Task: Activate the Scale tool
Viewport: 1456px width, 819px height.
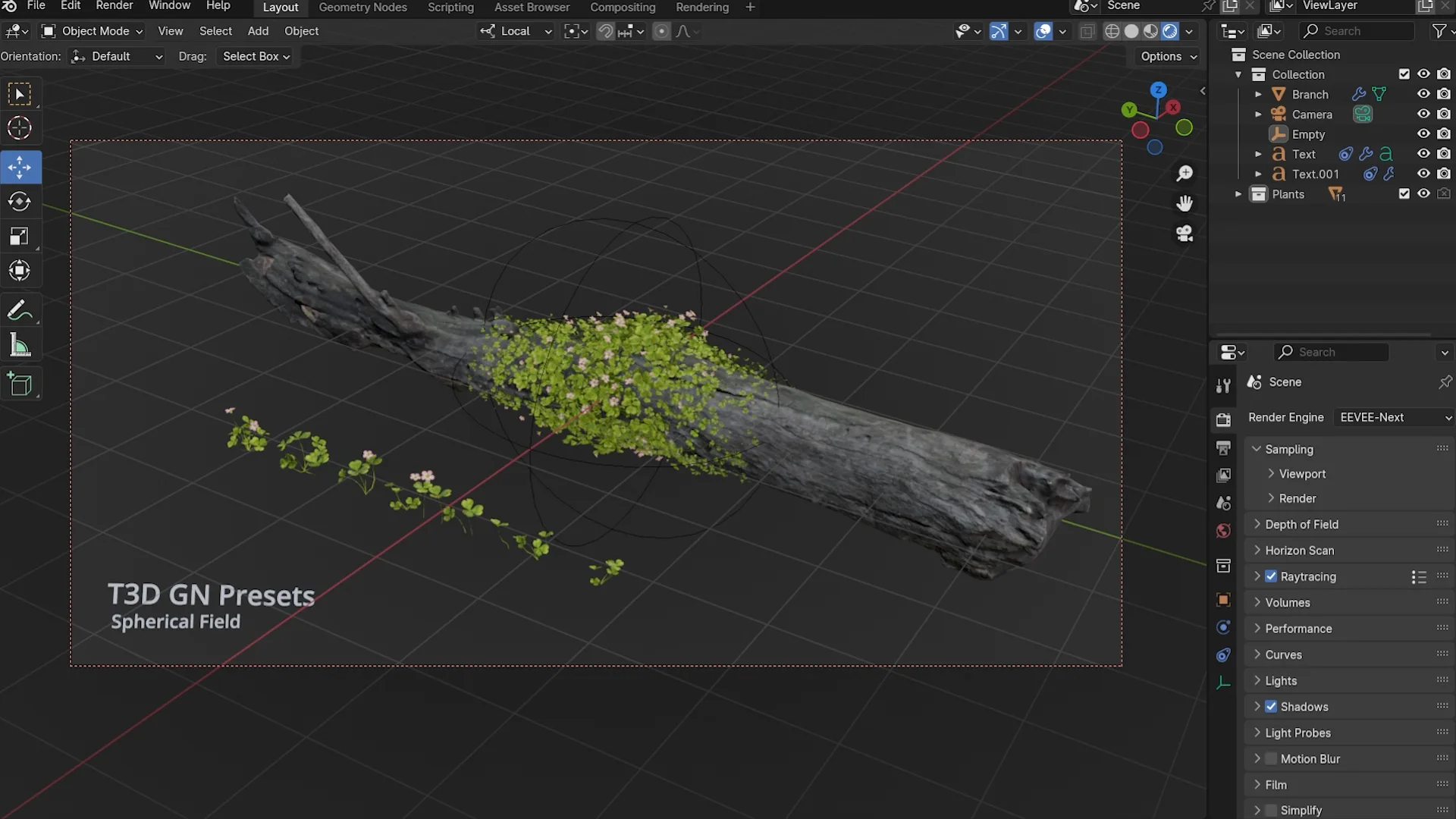Action: 20,237
